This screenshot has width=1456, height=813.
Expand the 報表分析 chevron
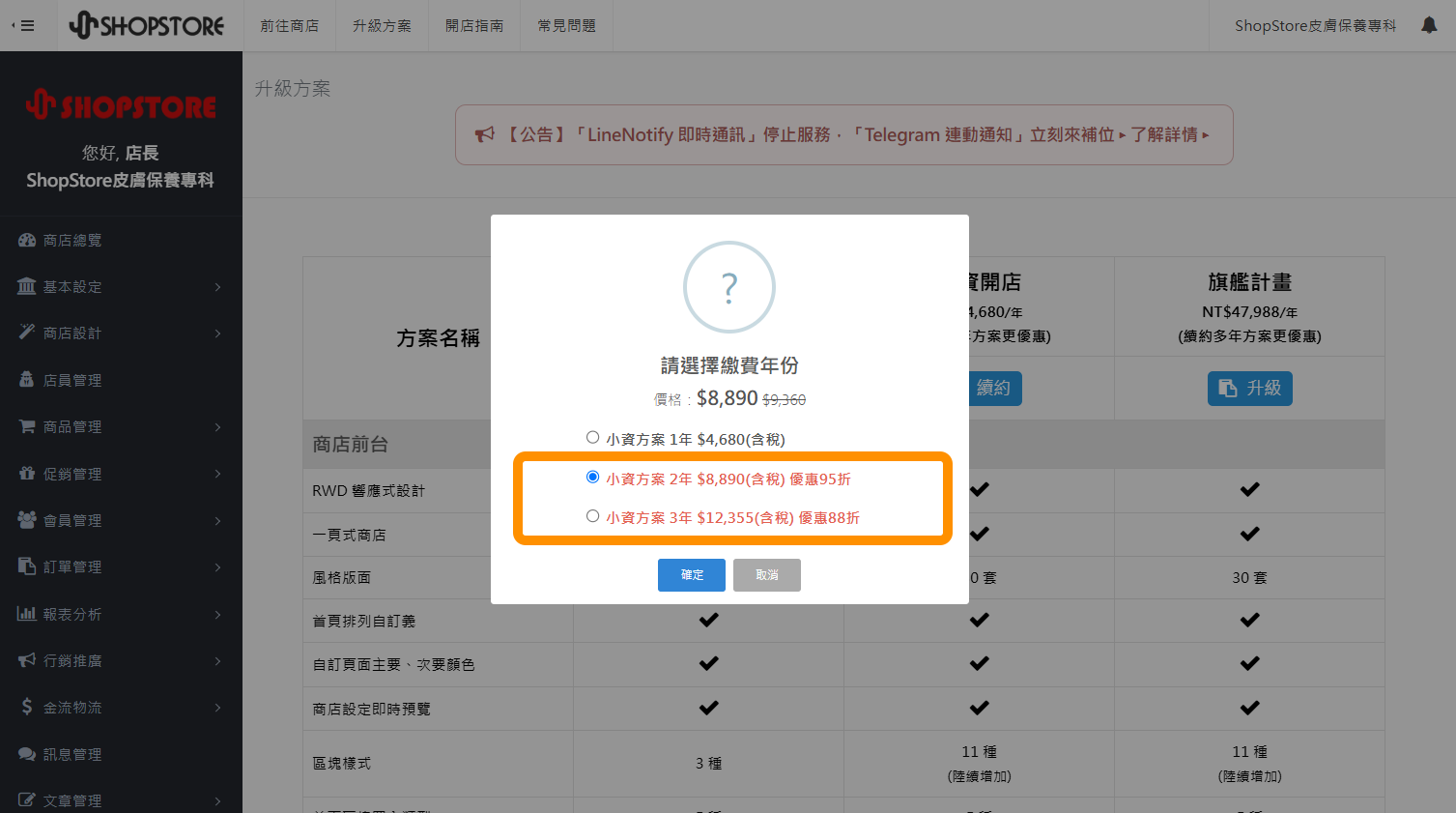click(218, 615)
